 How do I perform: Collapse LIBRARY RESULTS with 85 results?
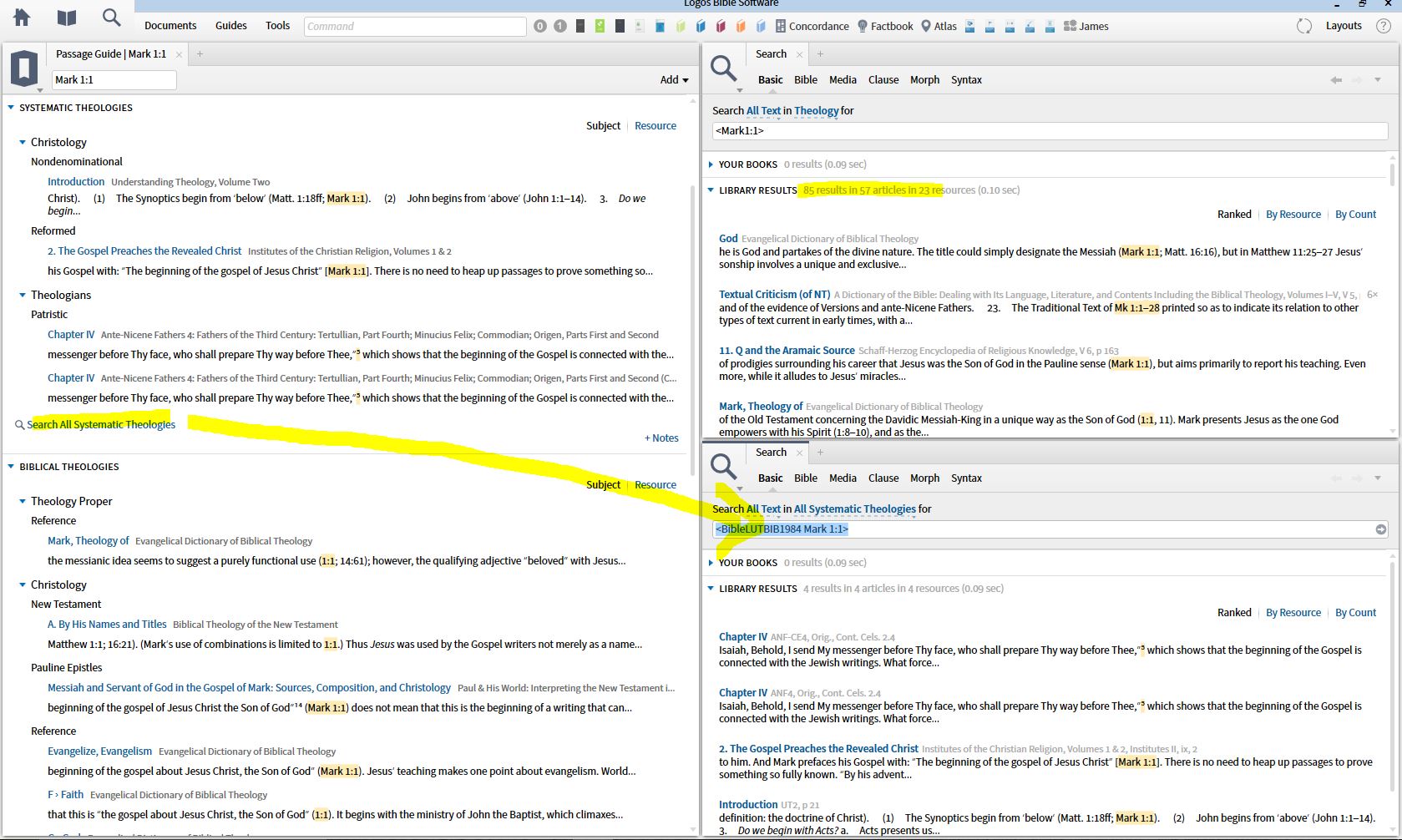click(711, 190)
